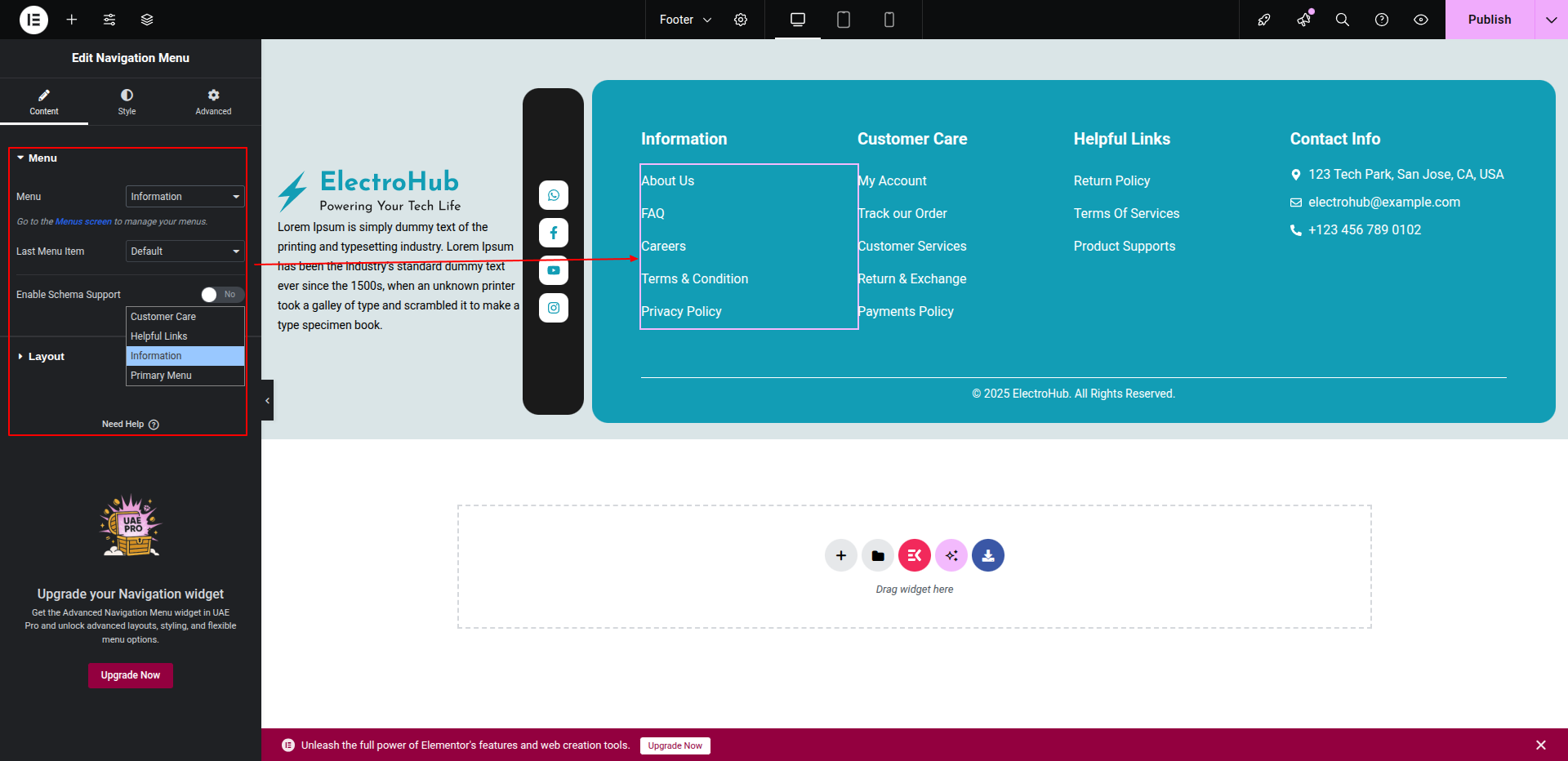Switch to mobile preview mode
Viewport: 1568px width, 761px height.
pos(889,20)
